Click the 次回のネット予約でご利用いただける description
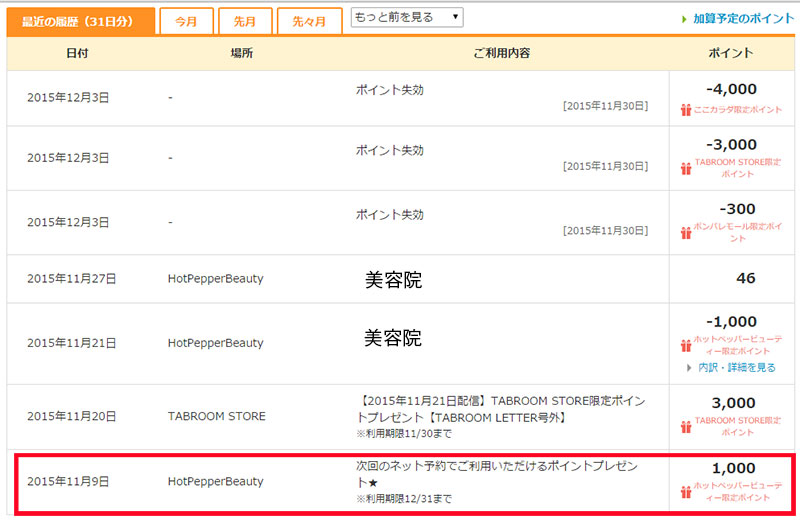Viewport: 800px width, 528px height. tap(497, 474)
